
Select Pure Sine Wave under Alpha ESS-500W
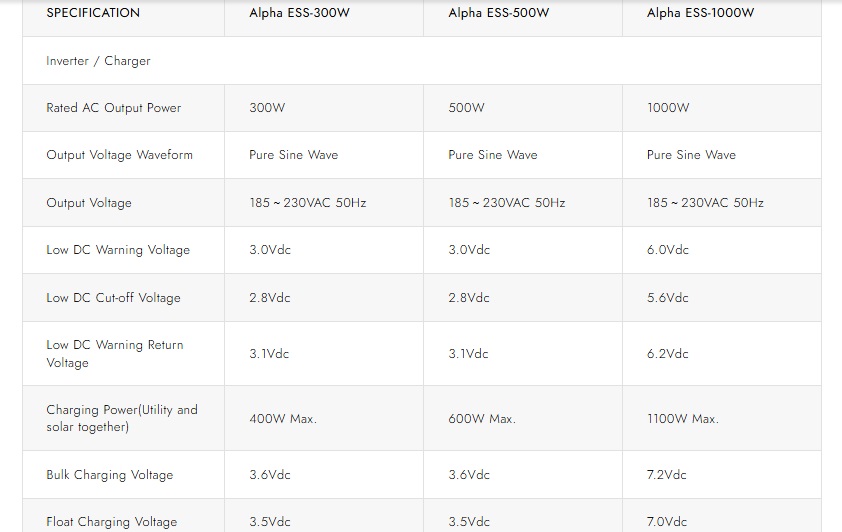pyautogui.click(x=493, y=155)
